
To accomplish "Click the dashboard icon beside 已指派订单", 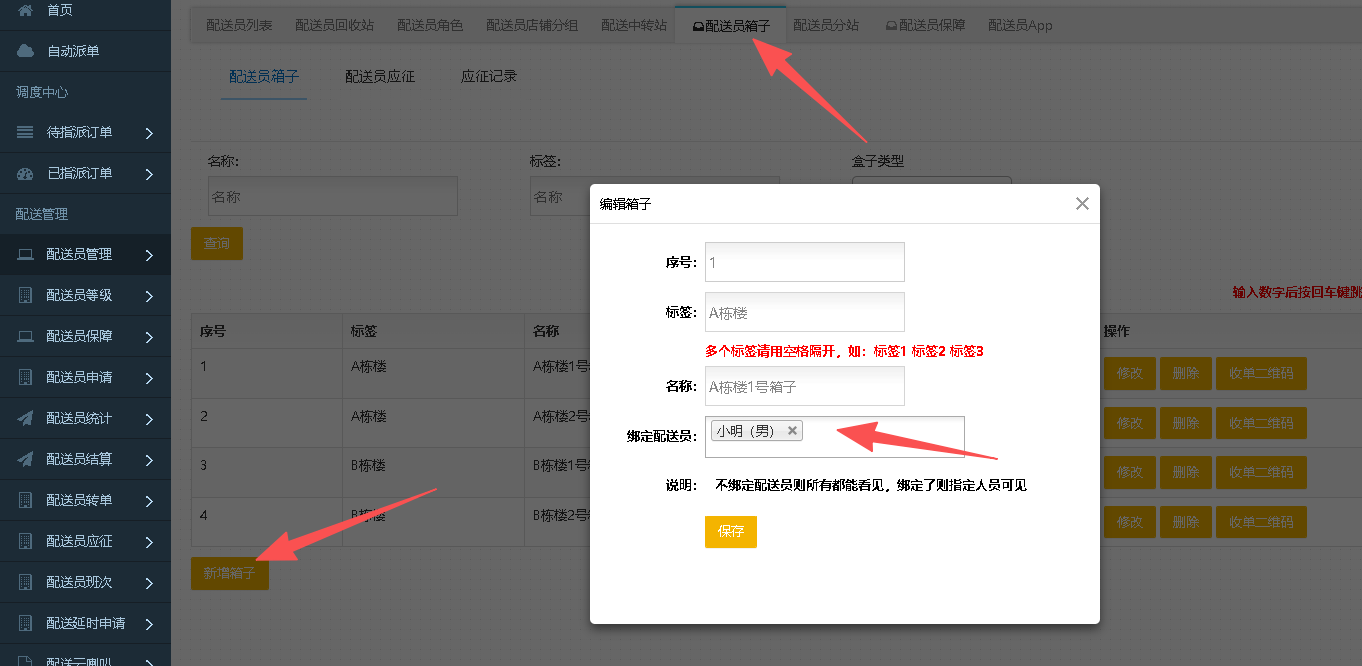I will point(25,174).
